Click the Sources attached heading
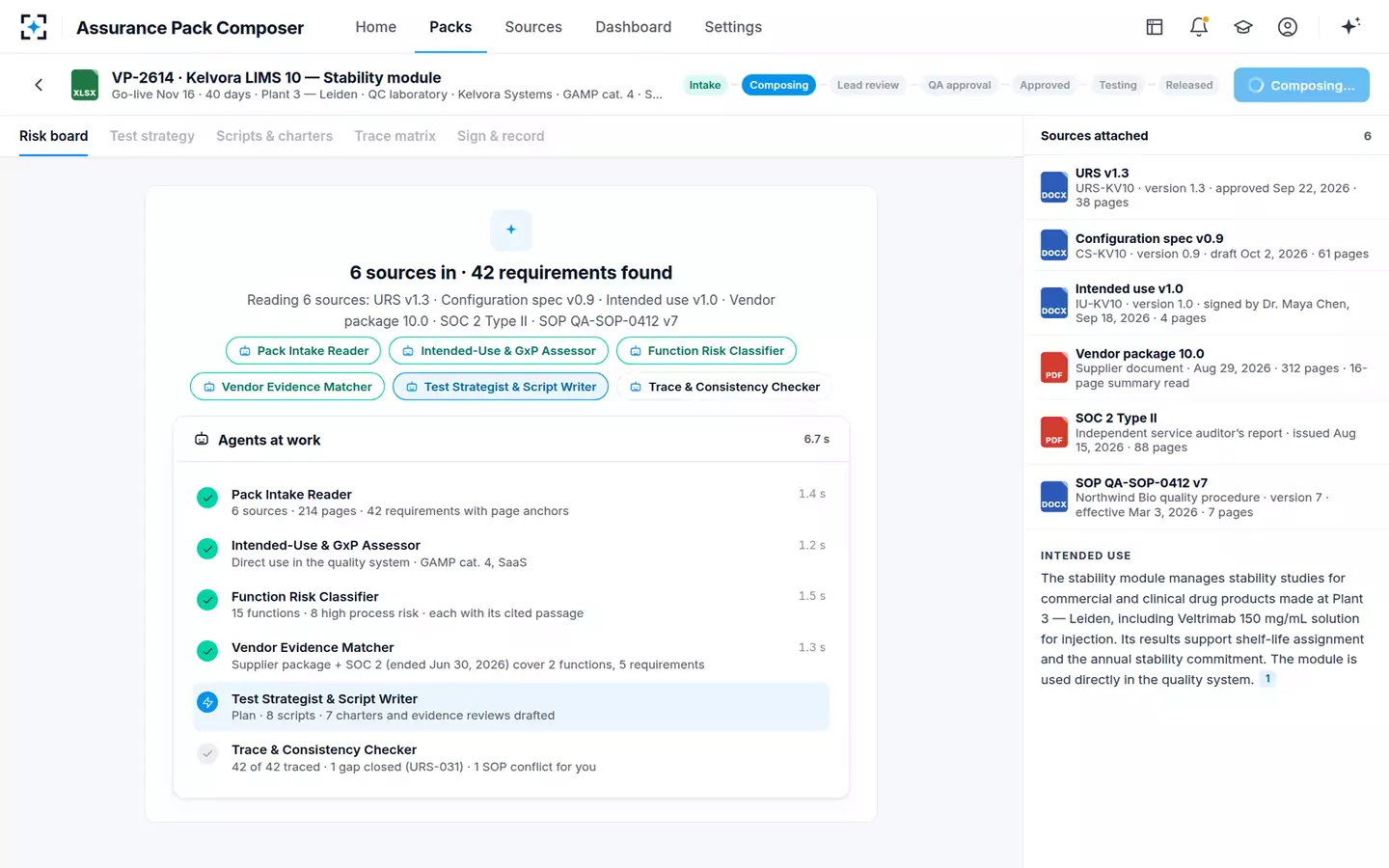Image resolution: width=1389 pixels, height=868 pixels. [1094, 136]
